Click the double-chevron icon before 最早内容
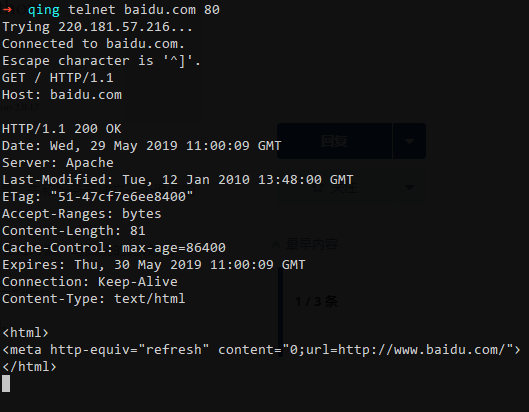This screenshot has height=412, width=529. [x=276, y=244]
